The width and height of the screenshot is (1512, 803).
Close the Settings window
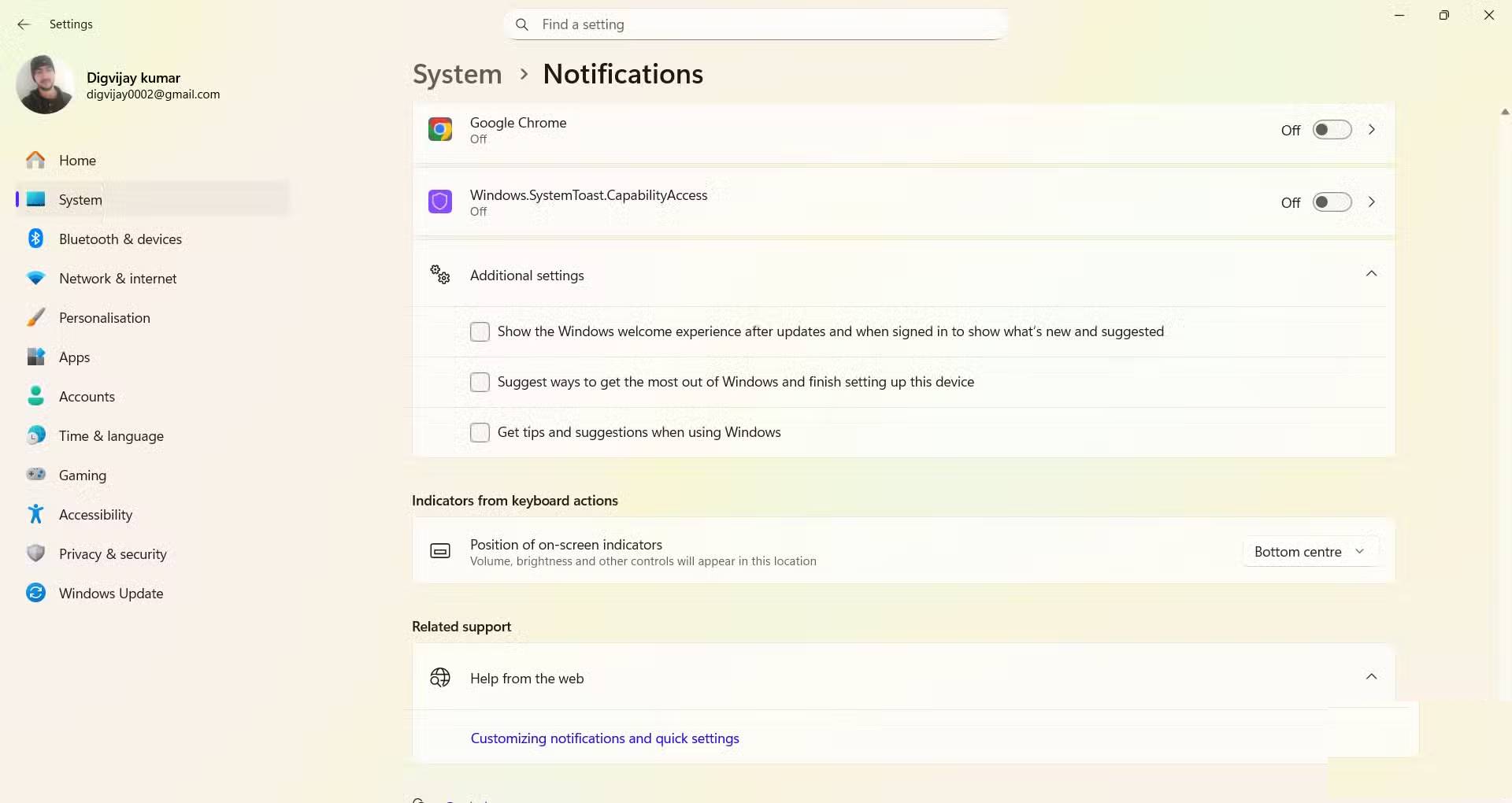click(x=1488, y=15)
